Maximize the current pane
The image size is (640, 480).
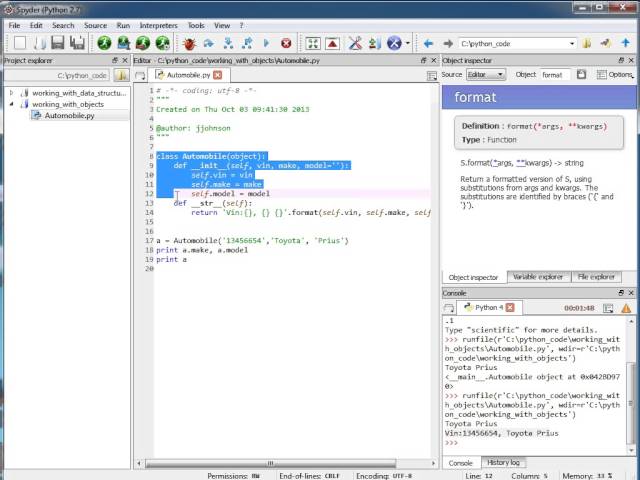click(x=313, y=43)
